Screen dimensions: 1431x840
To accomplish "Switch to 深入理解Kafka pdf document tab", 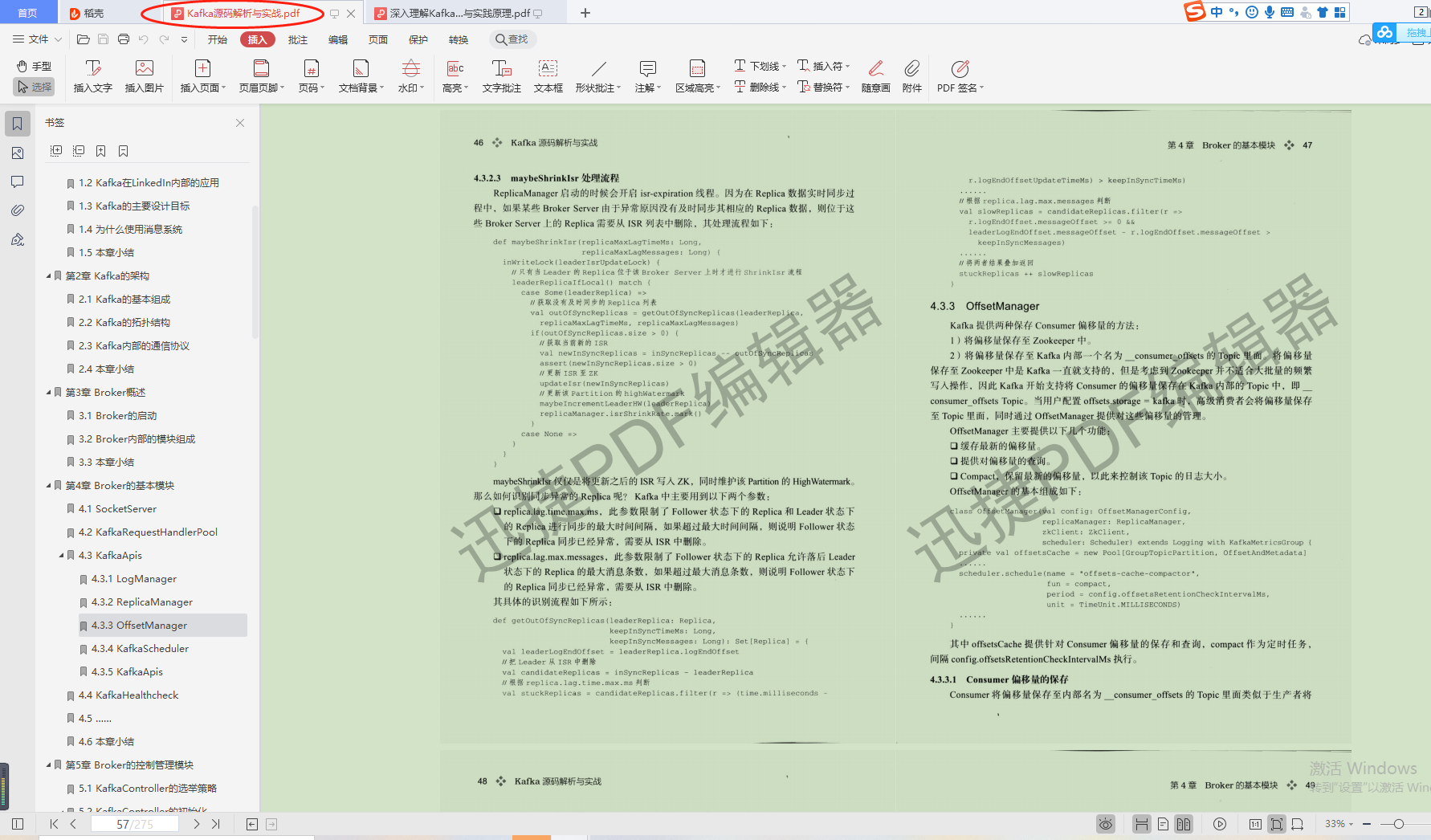I will [x=460, y=13].
